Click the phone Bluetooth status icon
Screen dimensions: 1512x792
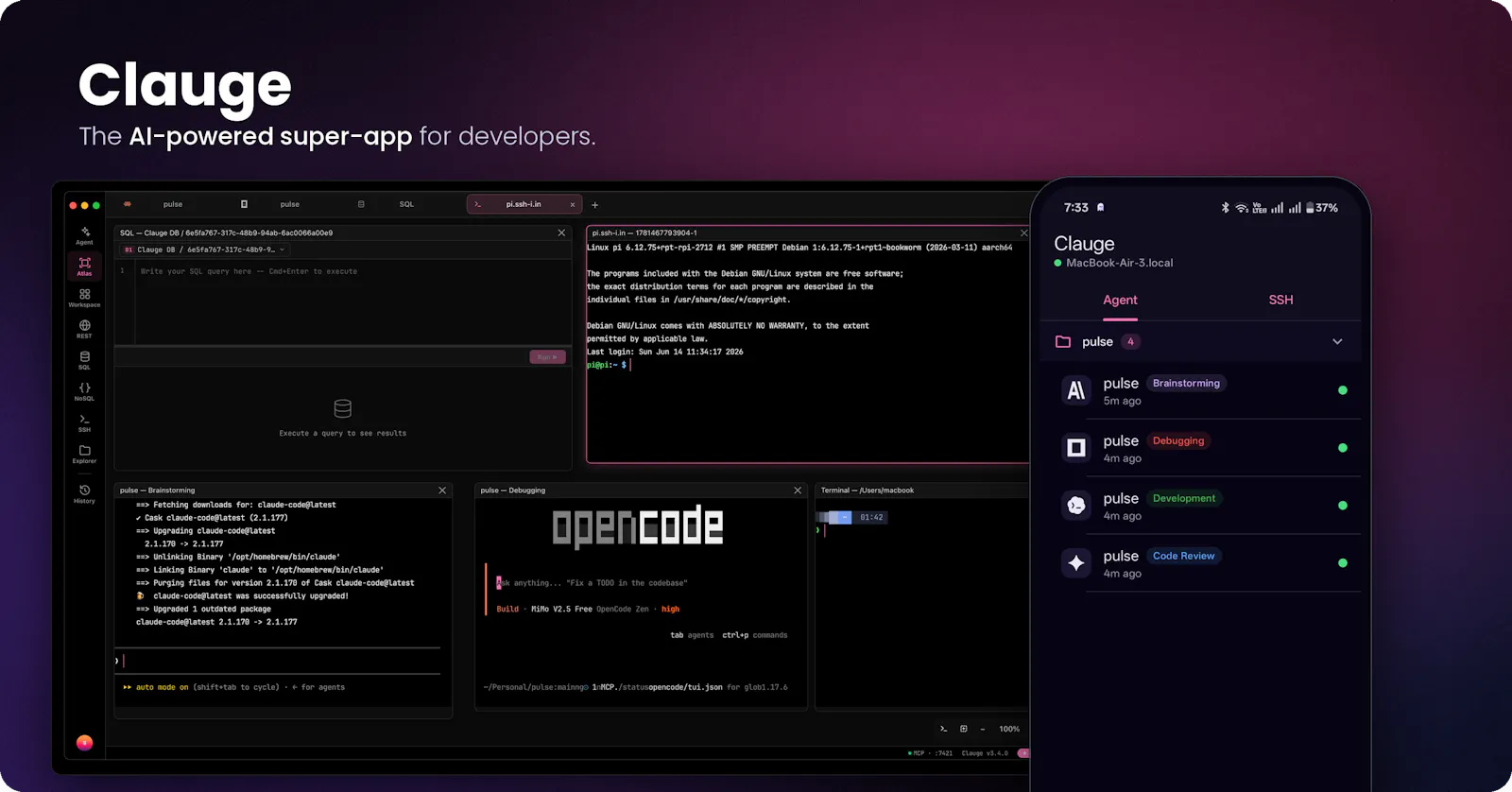1226,208
